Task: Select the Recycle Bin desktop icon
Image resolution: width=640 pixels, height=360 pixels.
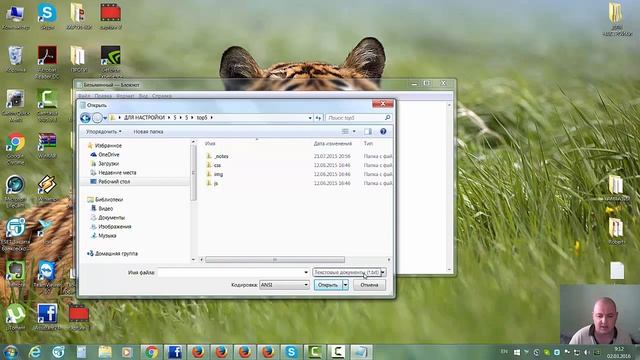Action: (x=15, y=59)
